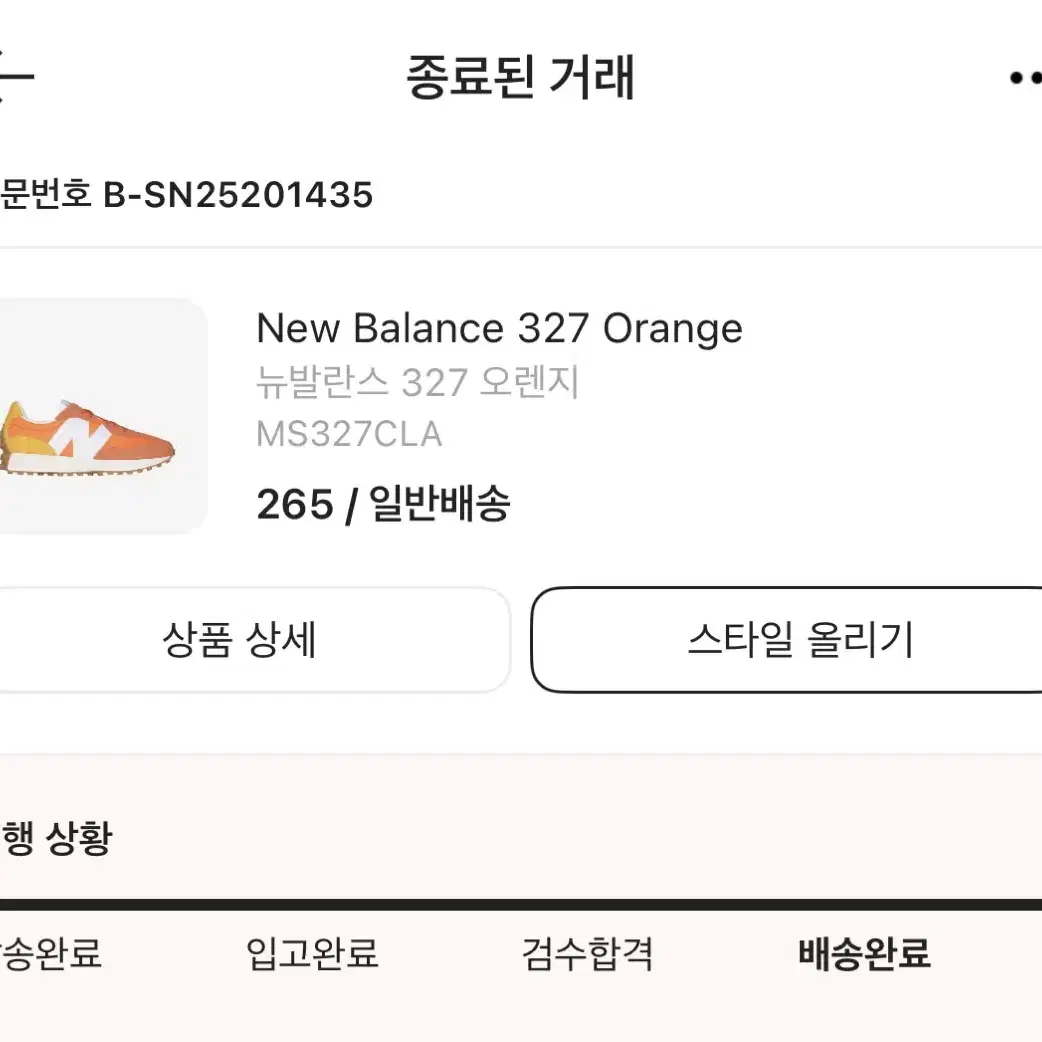This screenshot has width=1042, height=1042.
Task: Click the 주문번호 label text
Action: click(x=45, y=195)
